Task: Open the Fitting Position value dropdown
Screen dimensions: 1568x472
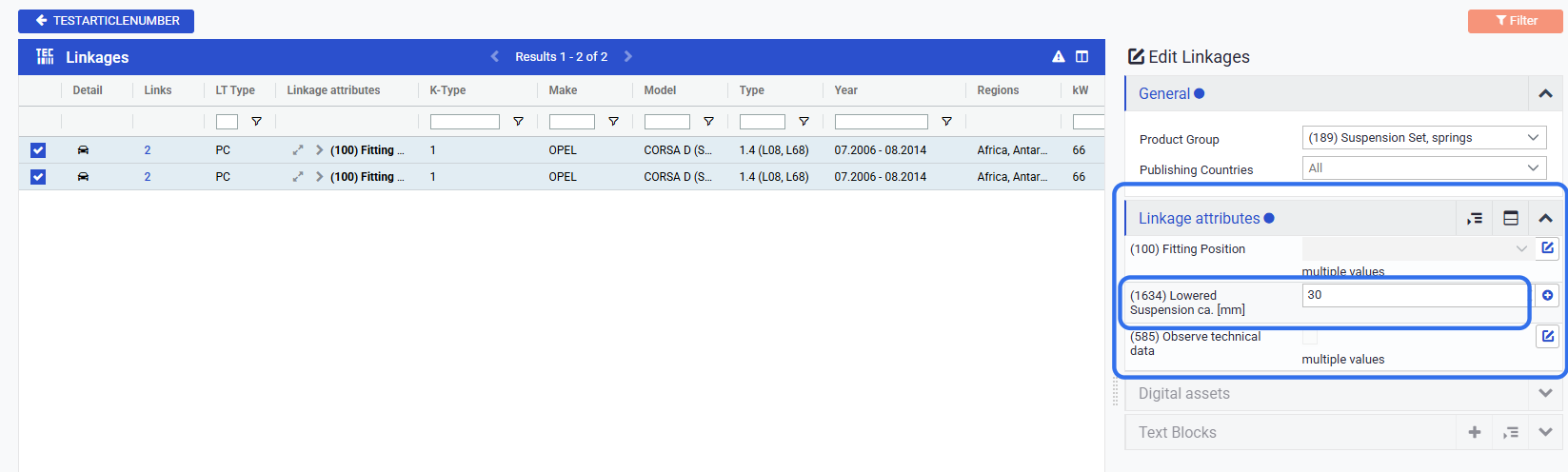Action: point(1418,248)
